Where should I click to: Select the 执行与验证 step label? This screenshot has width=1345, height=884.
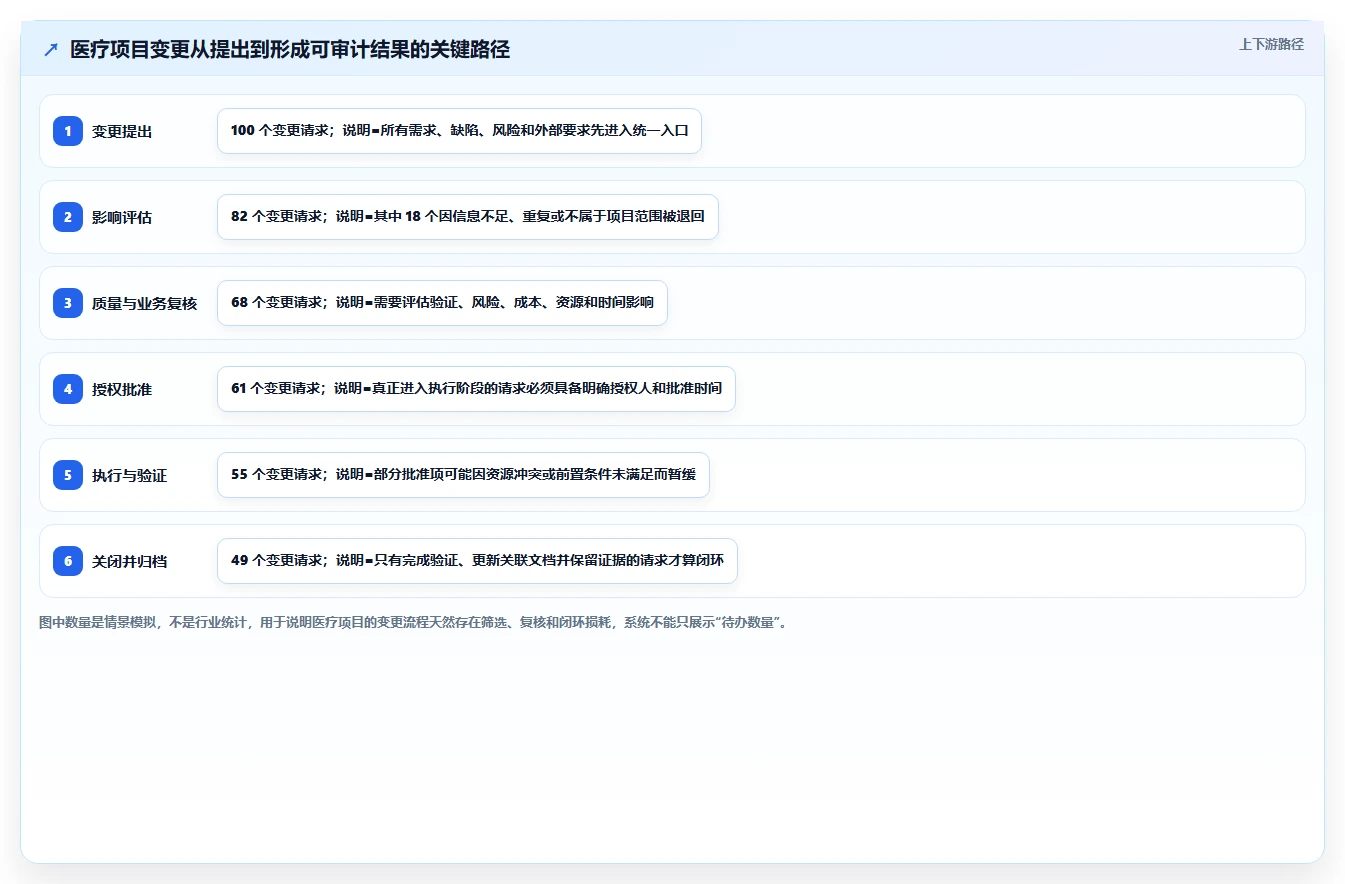[130, 476]
